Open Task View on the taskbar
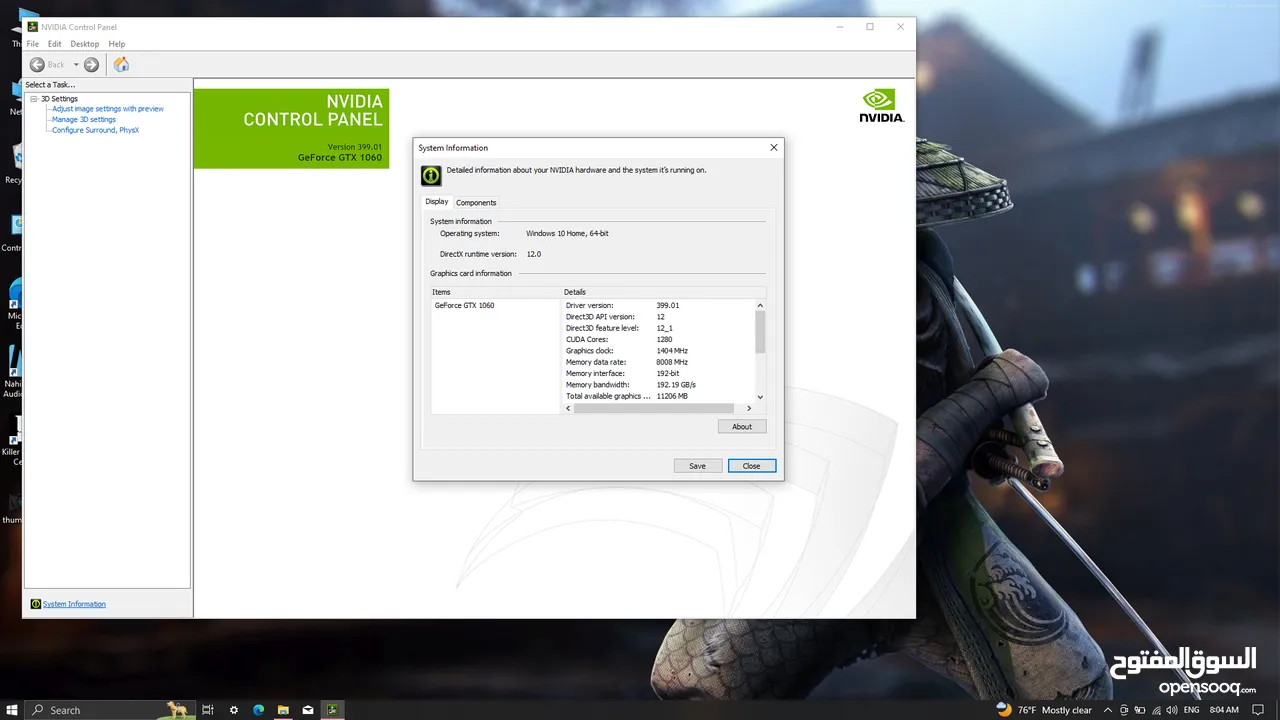The width and height of the screenshot is (1280, 720). point(208,710)
